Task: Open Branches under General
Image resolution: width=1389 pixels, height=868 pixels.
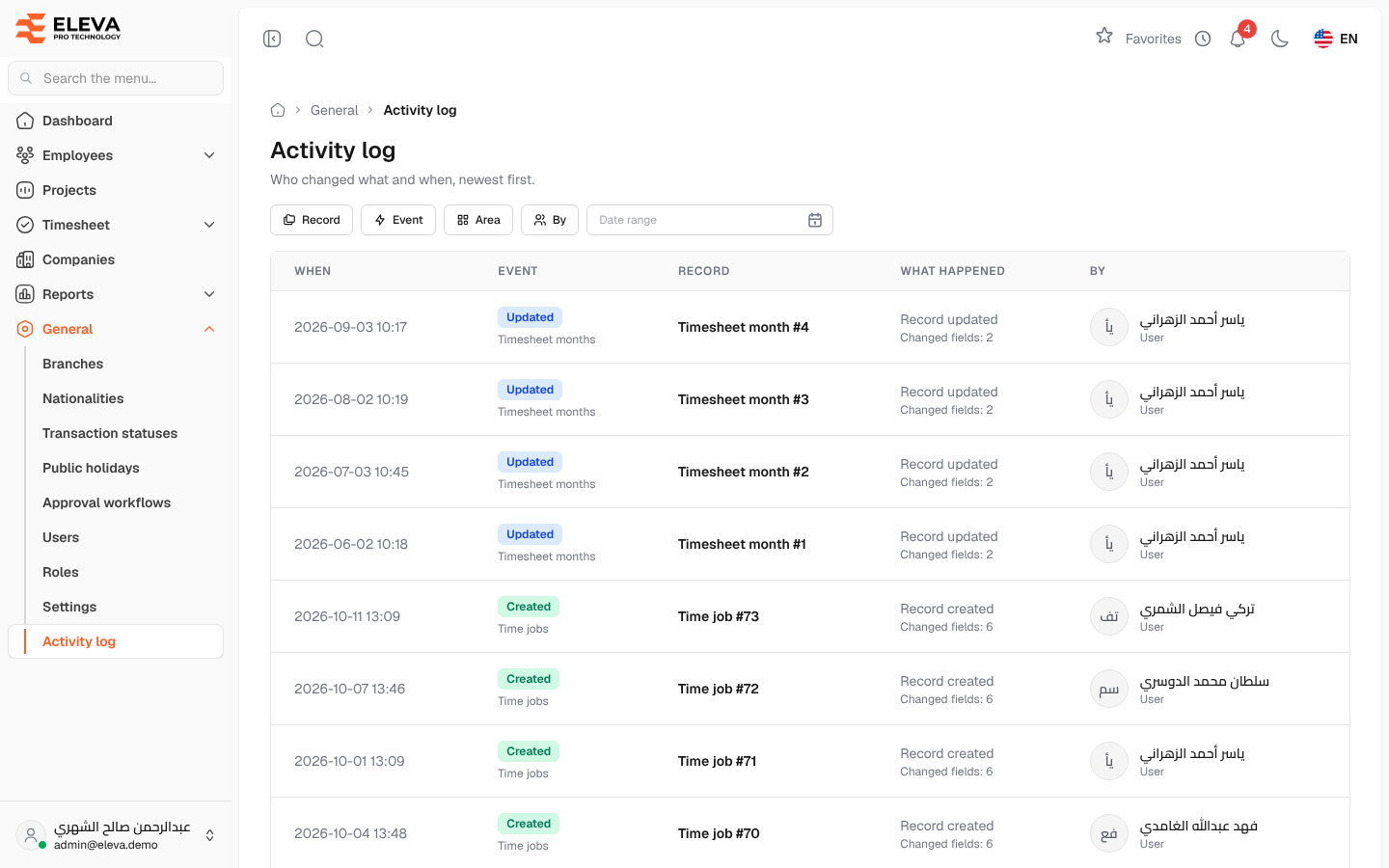Action: tap(72, 364)
